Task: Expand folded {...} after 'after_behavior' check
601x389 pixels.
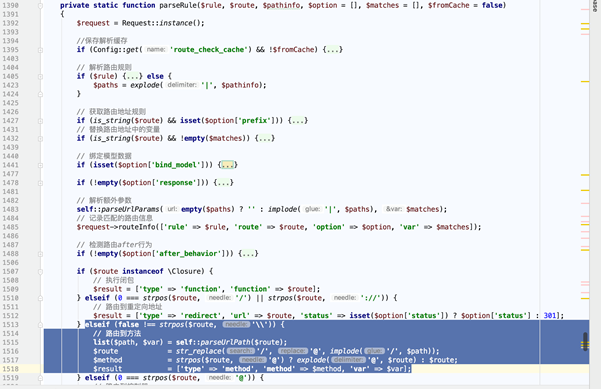Action: point(248,254)
